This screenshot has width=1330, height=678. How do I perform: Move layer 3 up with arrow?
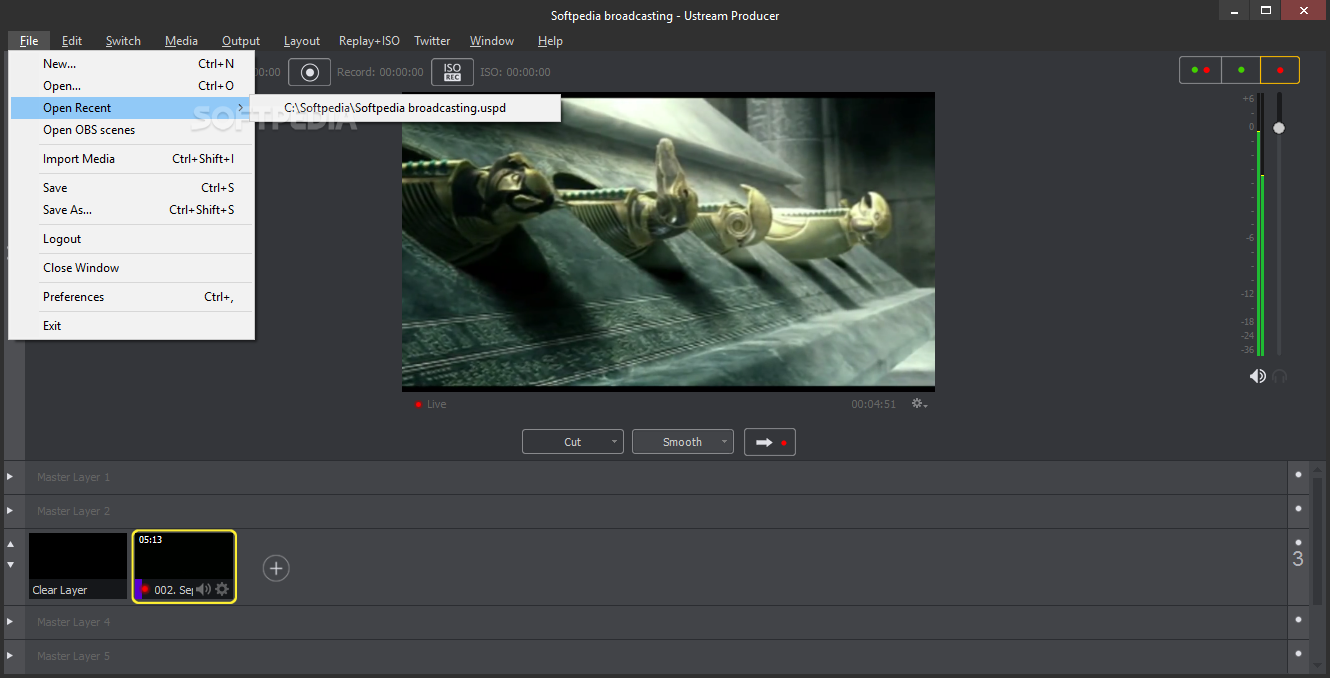(x=11, y=545)
